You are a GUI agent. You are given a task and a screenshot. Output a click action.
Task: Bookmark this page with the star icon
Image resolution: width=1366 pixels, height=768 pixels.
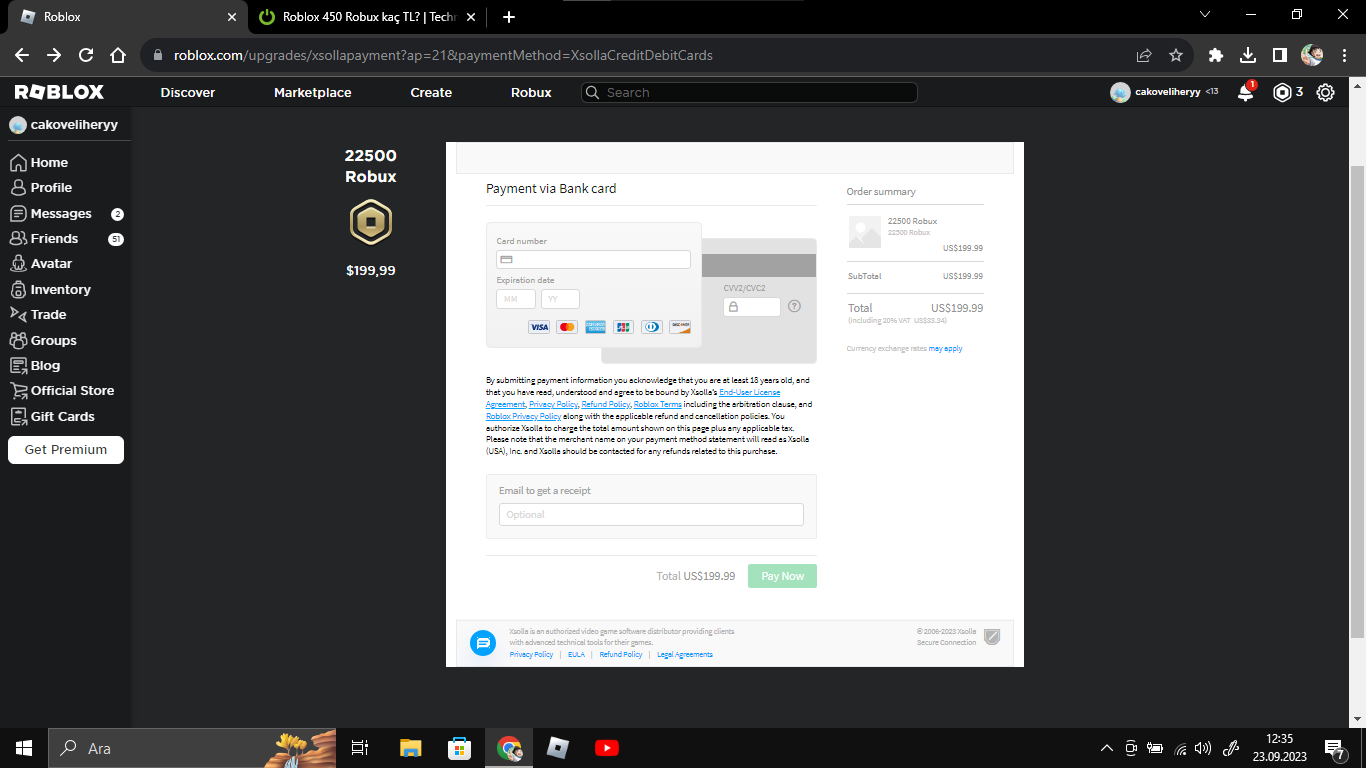pyautogui.click(x=1176, y=55)
